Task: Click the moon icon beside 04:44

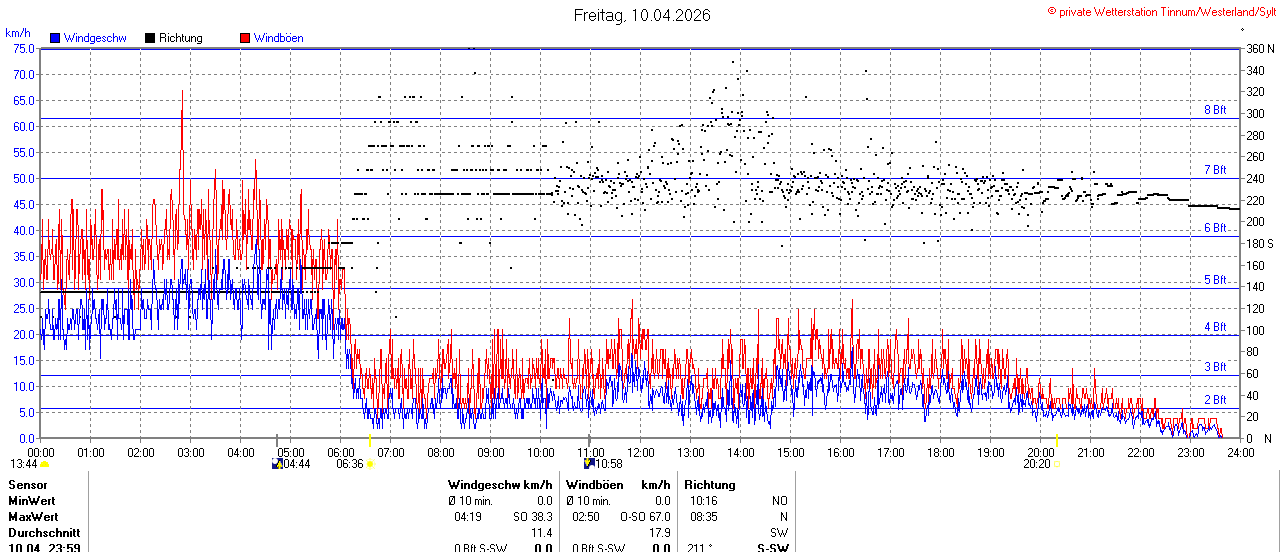Action: coord(277,464)
